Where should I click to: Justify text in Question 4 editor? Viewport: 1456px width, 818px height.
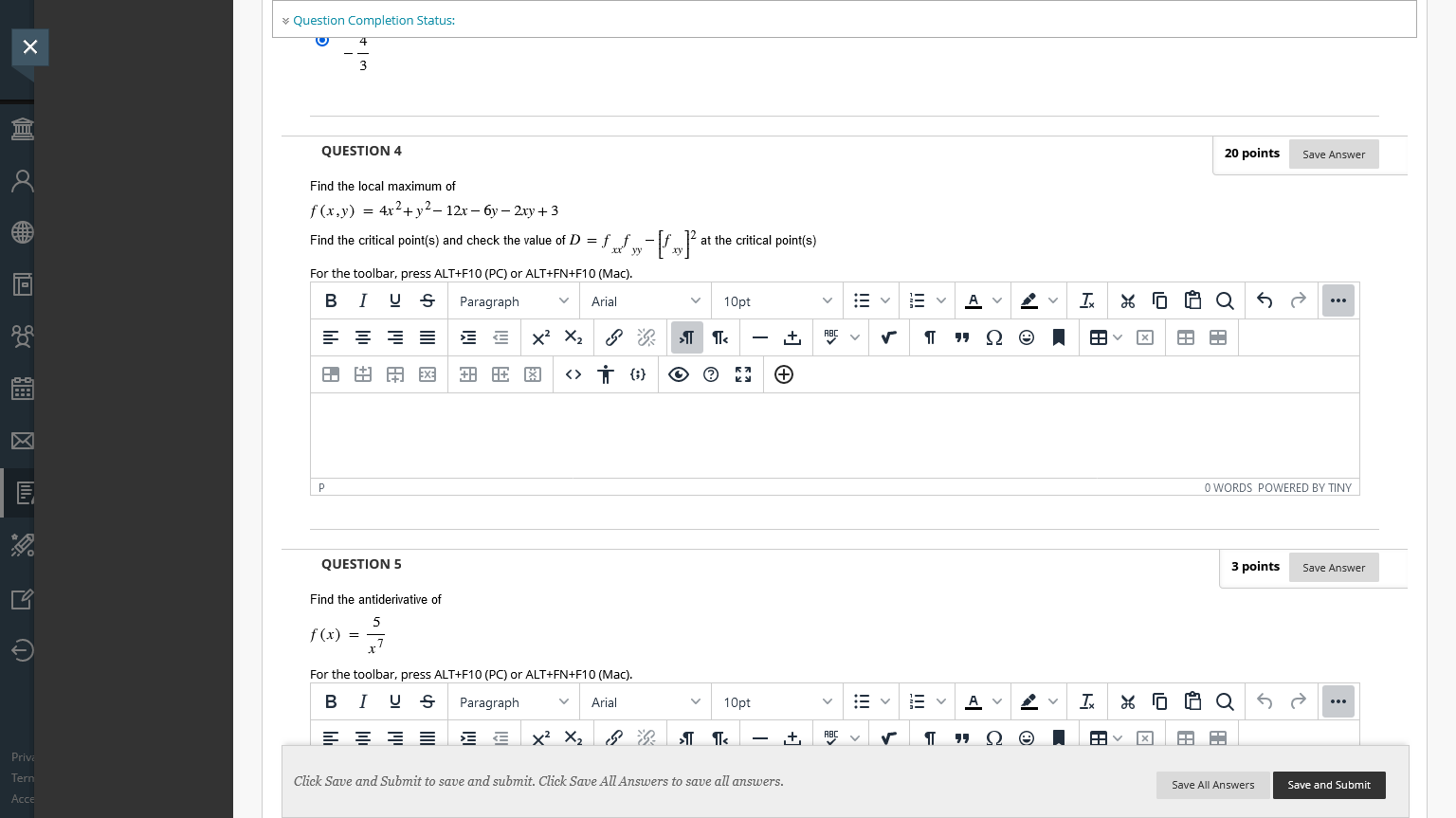click(428, 337)
